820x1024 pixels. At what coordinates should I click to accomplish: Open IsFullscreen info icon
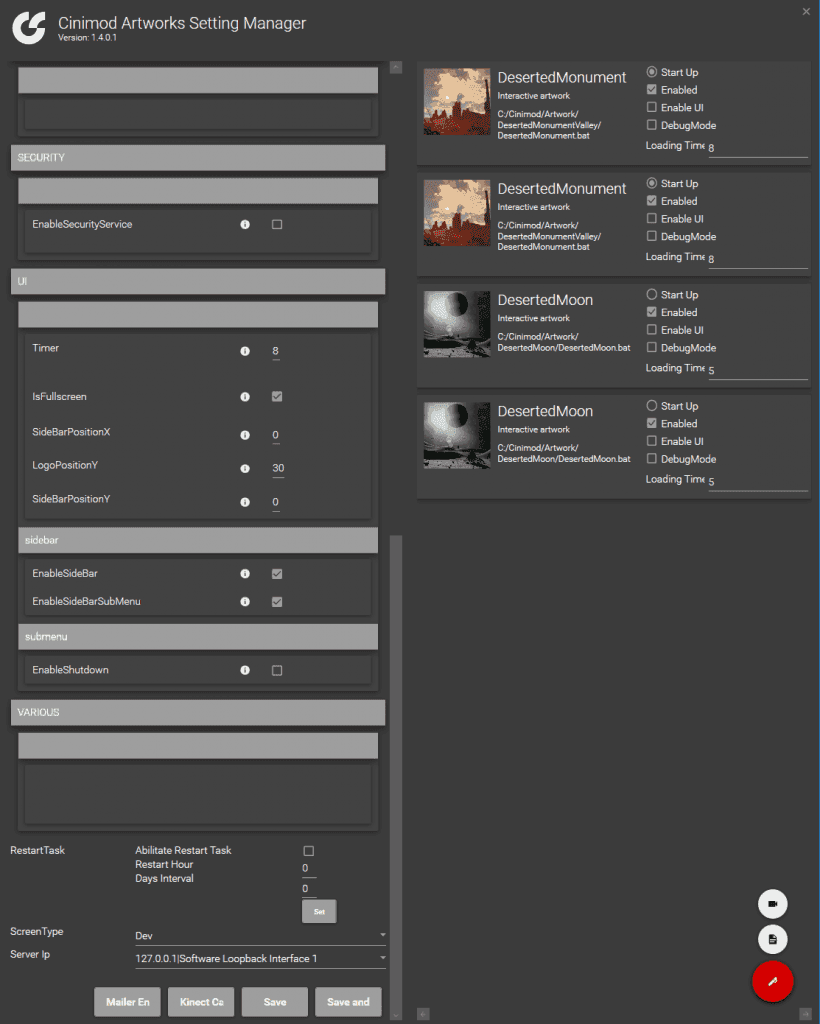(x=245, y=397)
